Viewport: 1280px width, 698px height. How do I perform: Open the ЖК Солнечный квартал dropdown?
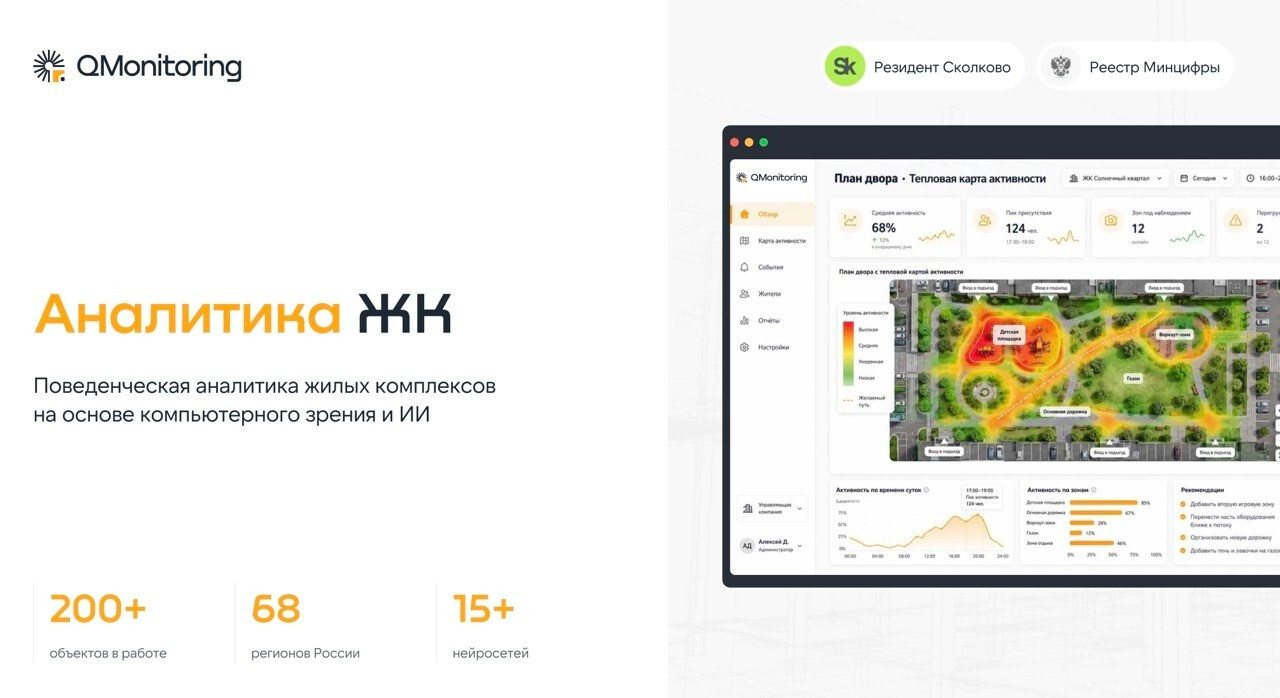[1116, 178]
